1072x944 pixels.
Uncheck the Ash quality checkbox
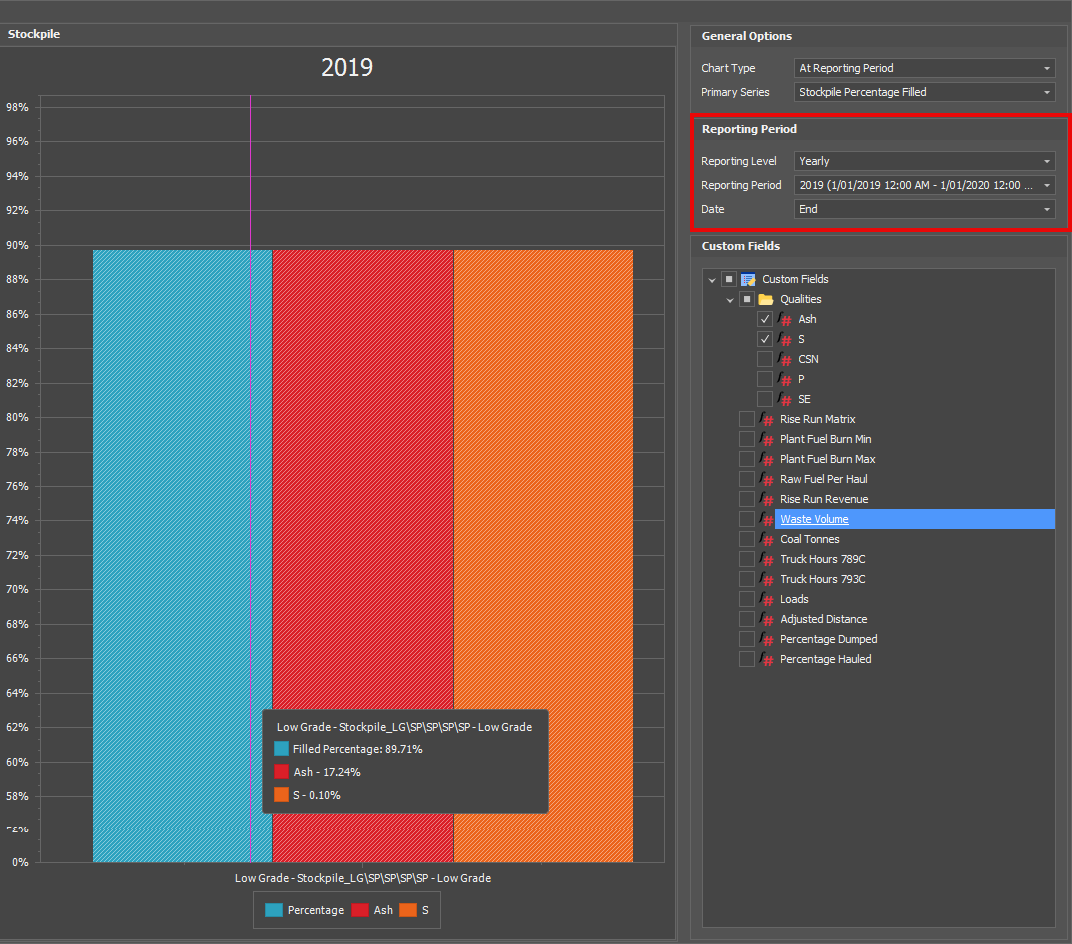coord(765,319)
